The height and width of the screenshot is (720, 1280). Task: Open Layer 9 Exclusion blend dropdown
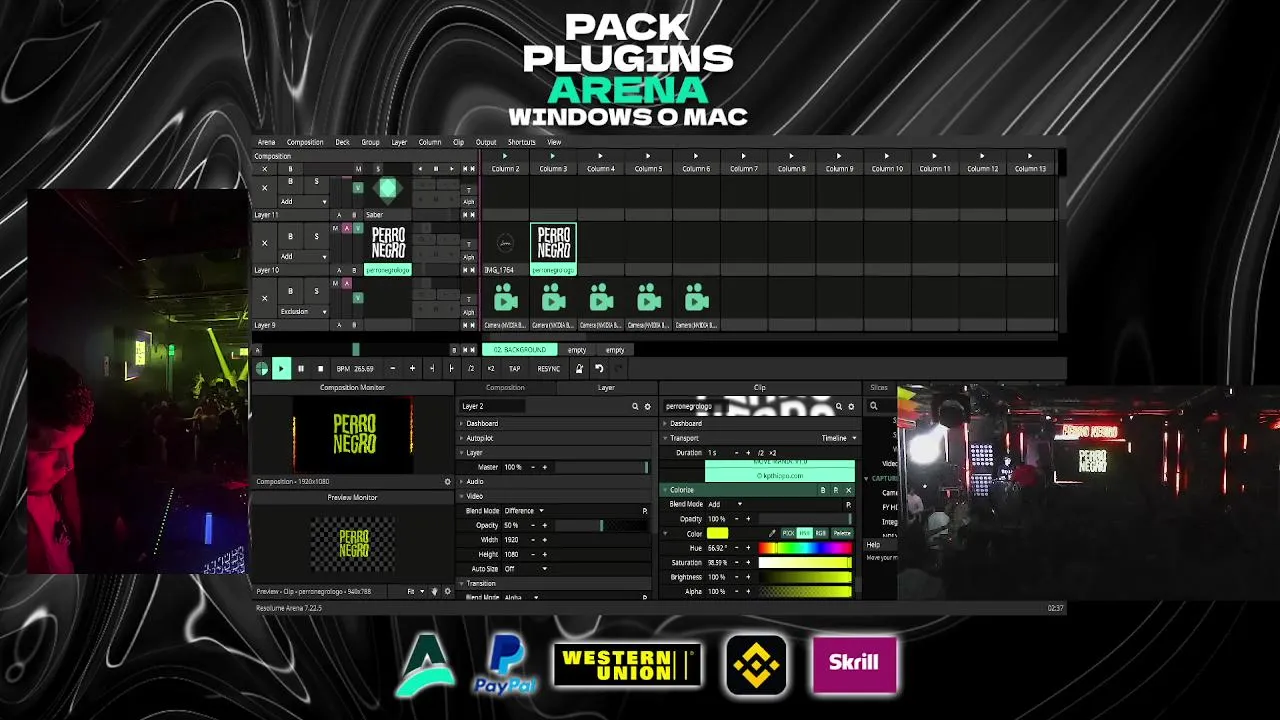click(x=303, y=311)
